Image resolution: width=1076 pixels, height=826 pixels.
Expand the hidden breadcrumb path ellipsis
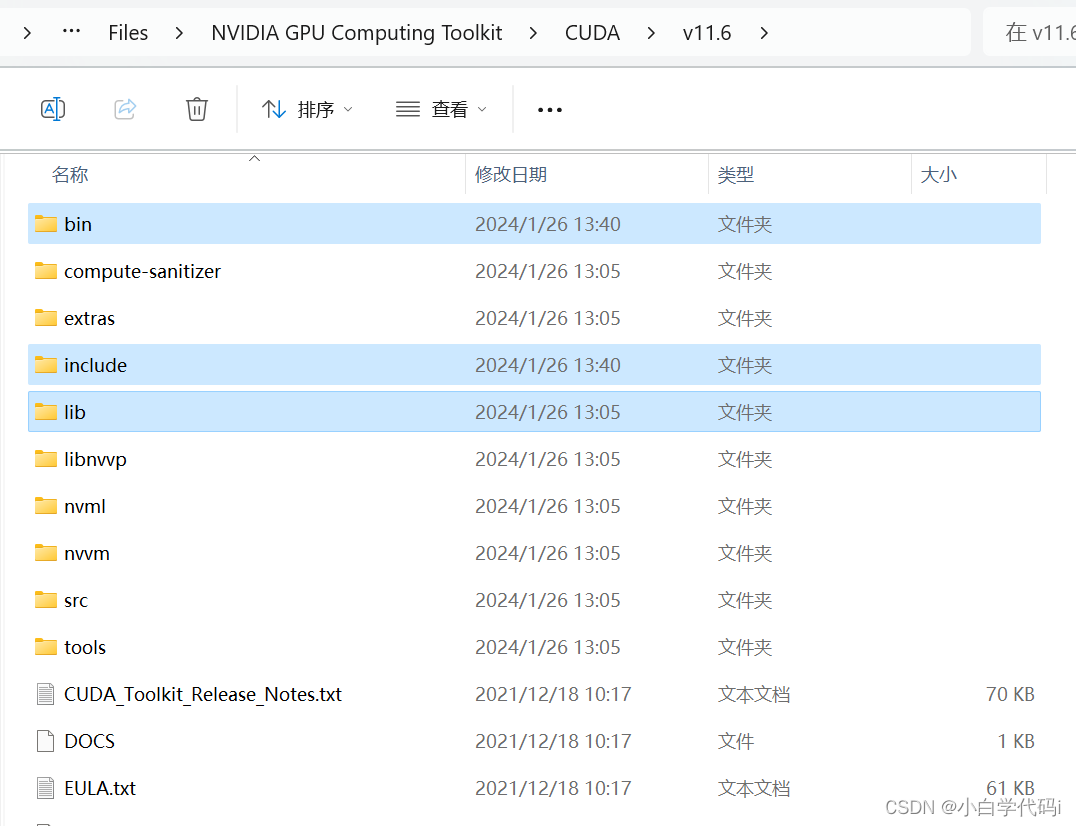71,32
